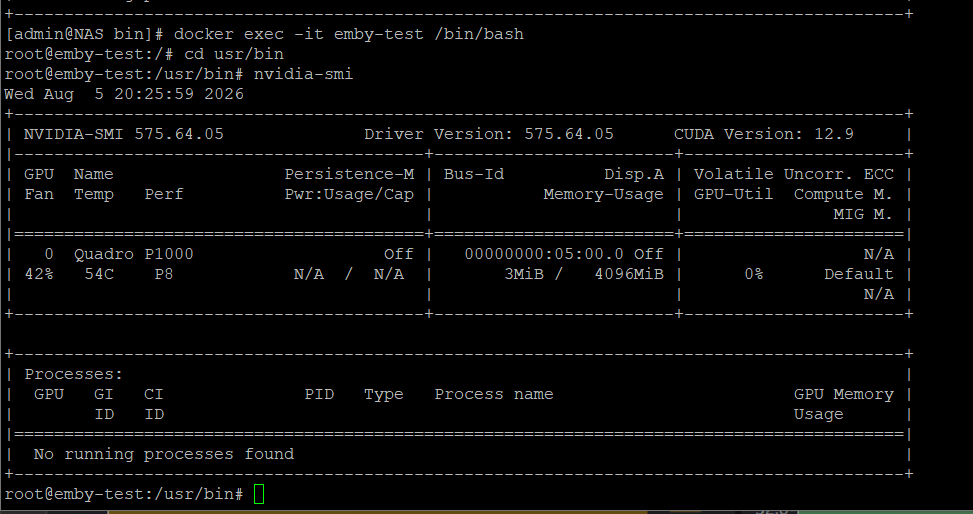The width and height of the screenshot is (973, 514).
Task: Click the GPU utilization value '0%'
Action: point(754,274)
